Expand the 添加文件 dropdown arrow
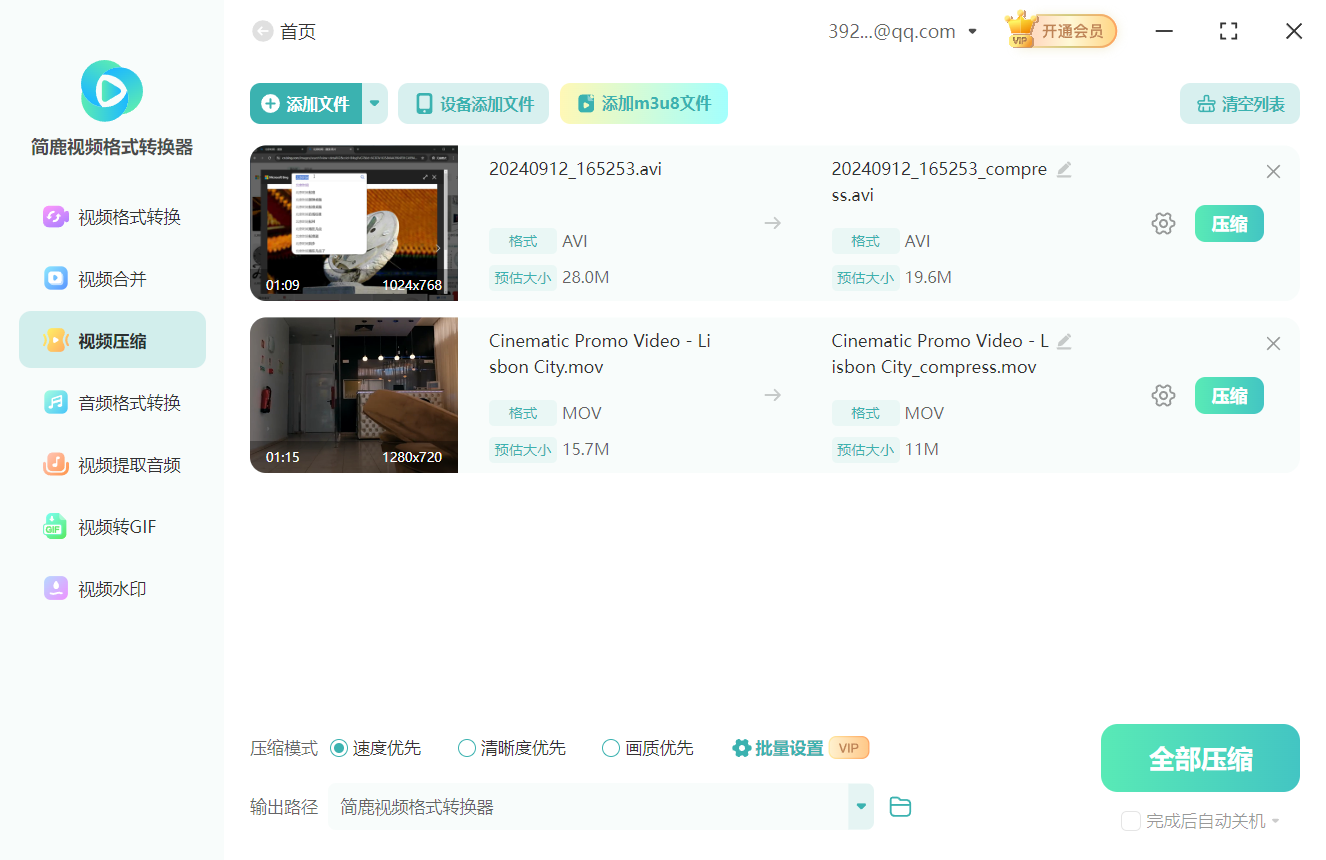This screenshot has width=1326, height=860. pos(374,103)
